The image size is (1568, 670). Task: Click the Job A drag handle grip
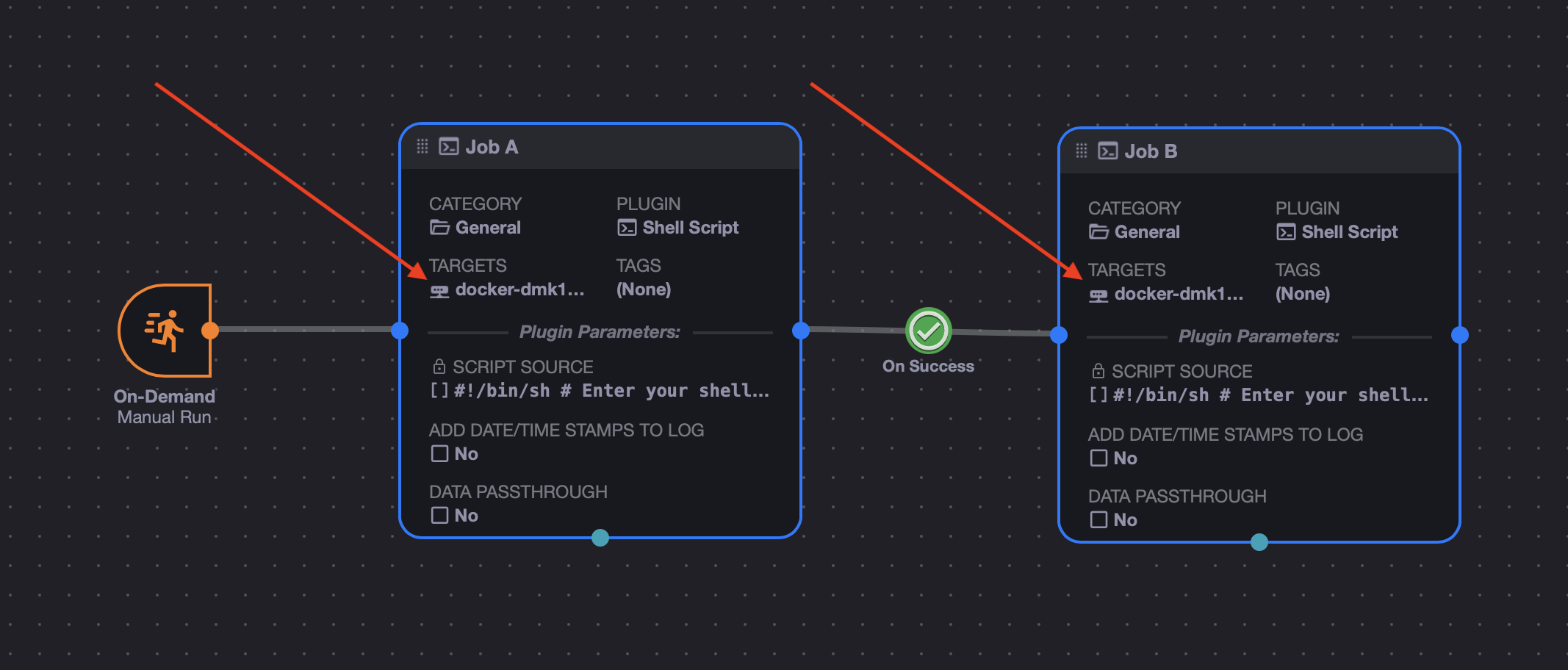[422, 146]
